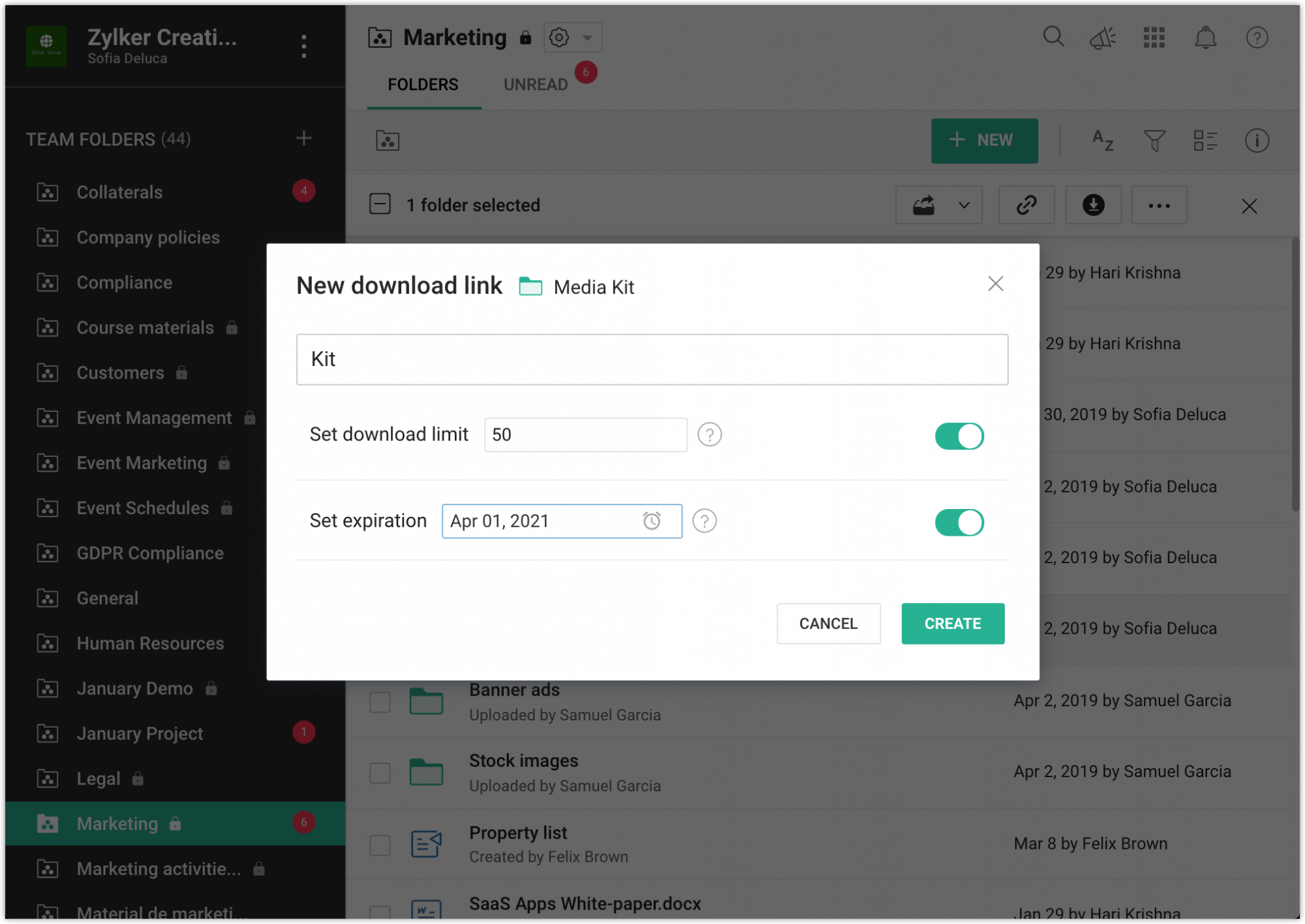Download the selected folder
The image size is (1305, 924).
1093,204
